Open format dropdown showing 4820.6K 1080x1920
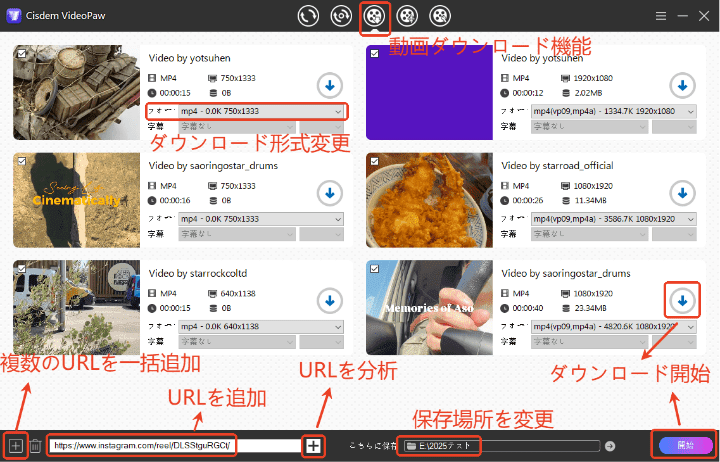This screenshot has width=720, height=462. click(614, 327)
